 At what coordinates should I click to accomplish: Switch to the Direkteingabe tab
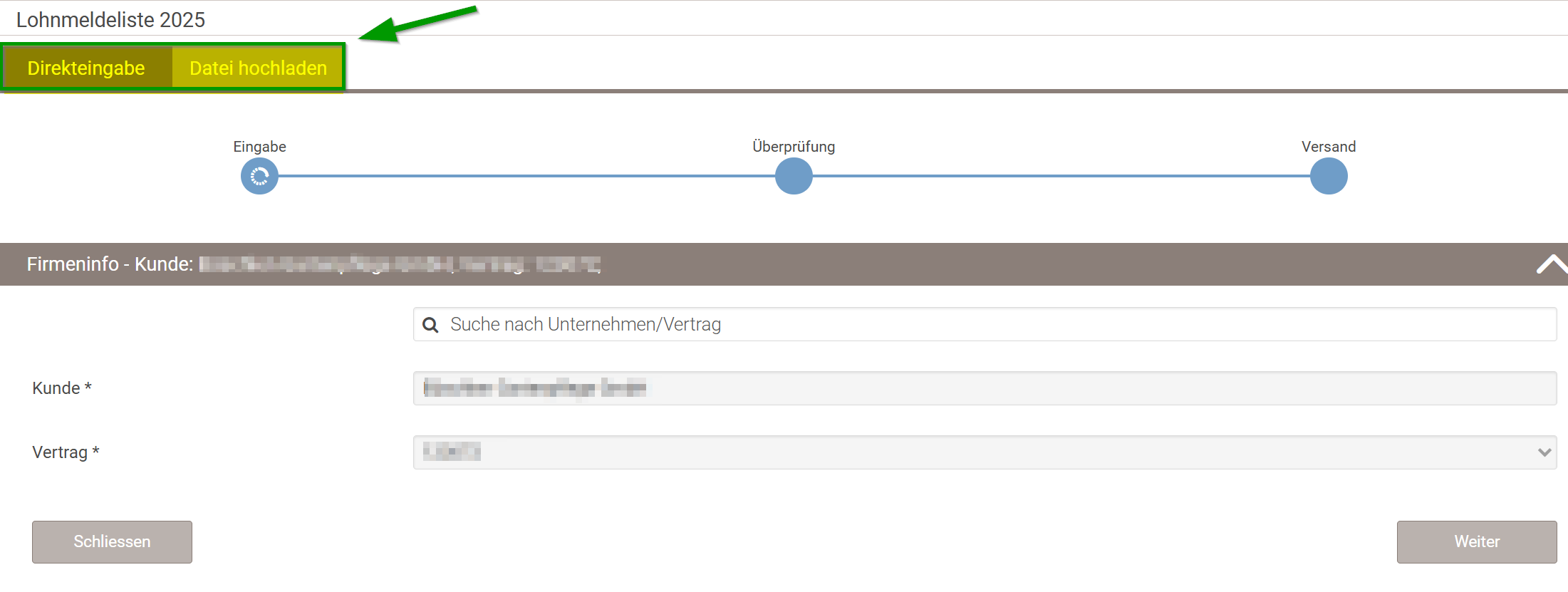(x=86, y=68)
